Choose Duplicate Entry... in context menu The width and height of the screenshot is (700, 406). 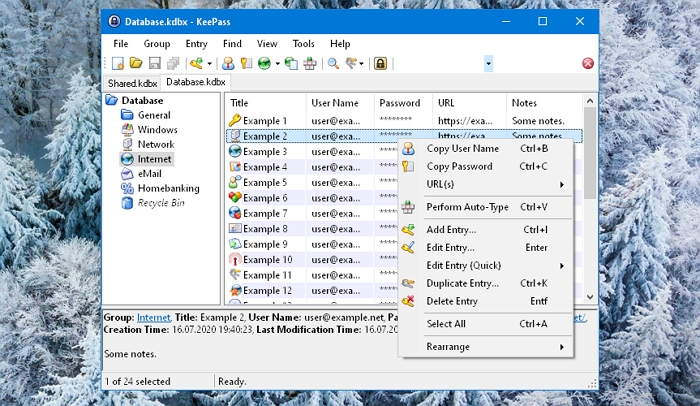(x=485, y=284)
